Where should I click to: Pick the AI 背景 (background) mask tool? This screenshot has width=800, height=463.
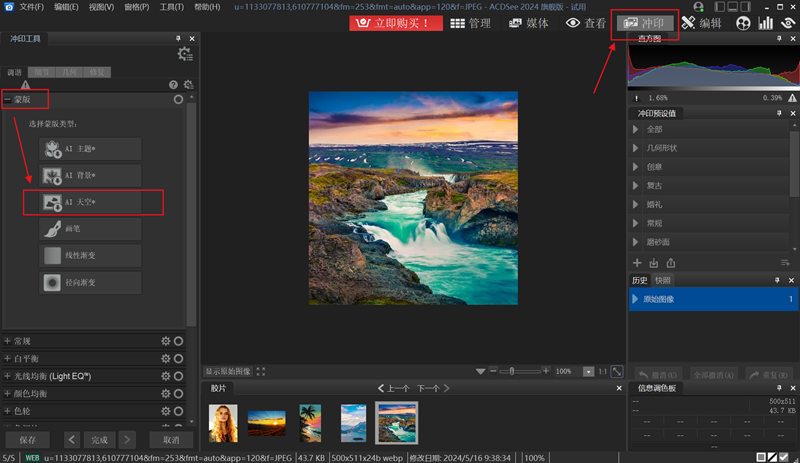[x=90, y=176]
